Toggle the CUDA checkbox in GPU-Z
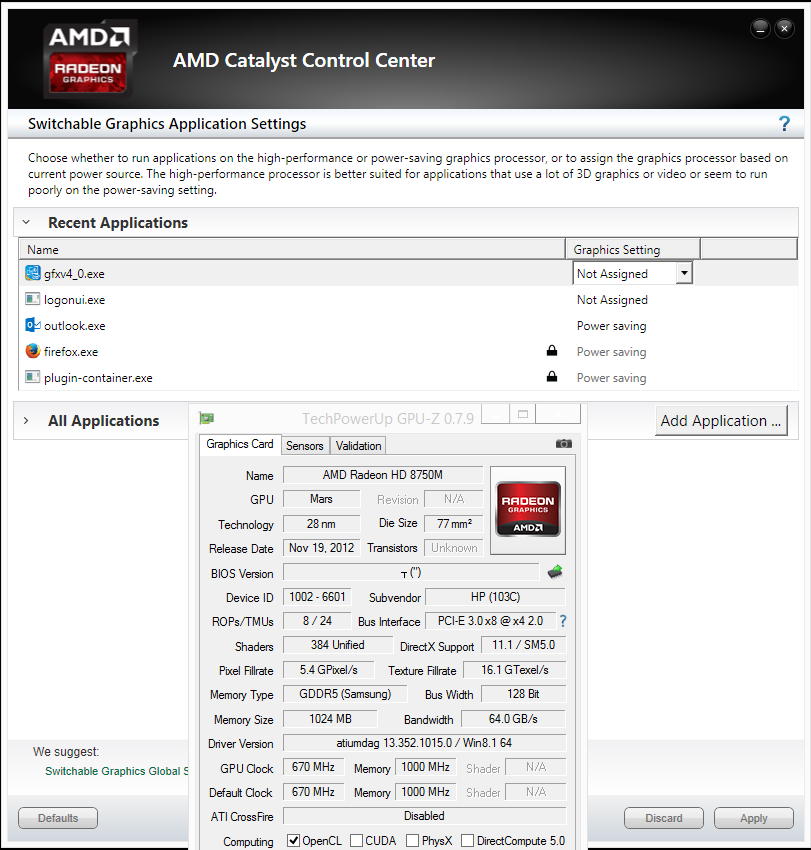This screenshot has height=850, width=811. coord(356,840)
